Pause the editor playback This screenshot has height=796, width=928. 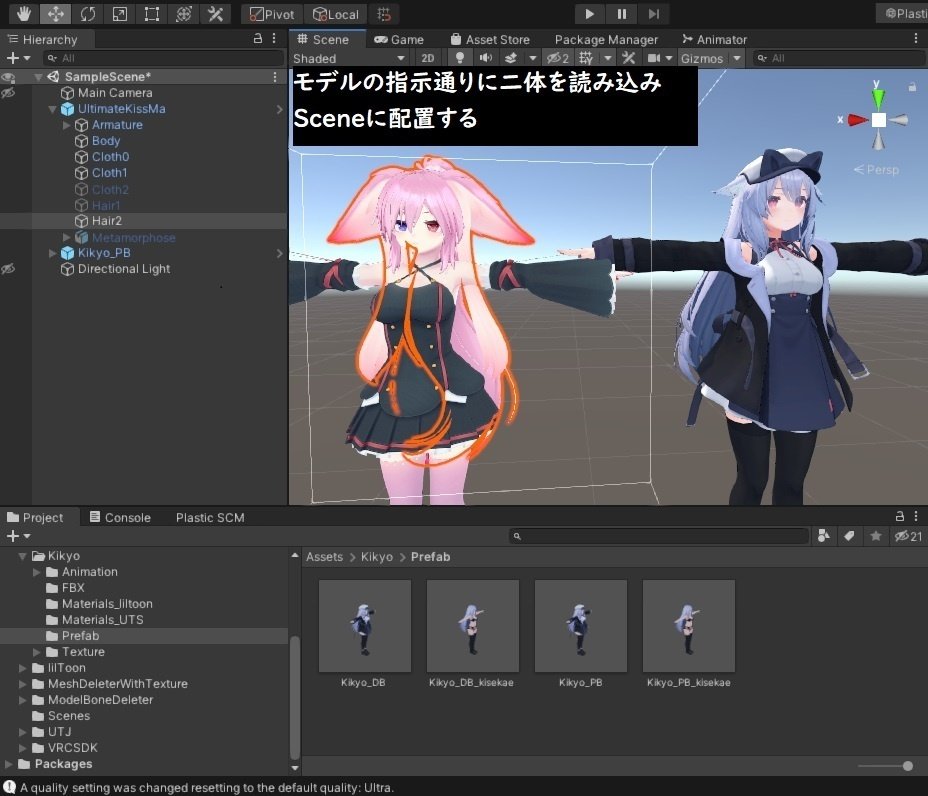pyautogui.click(x=621, y=14)
